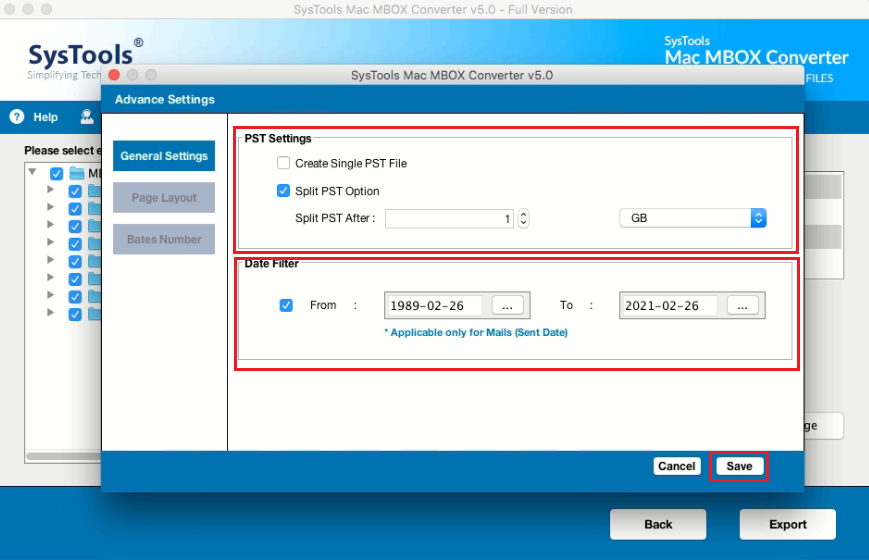Expand the last child folder in tree

50,313
